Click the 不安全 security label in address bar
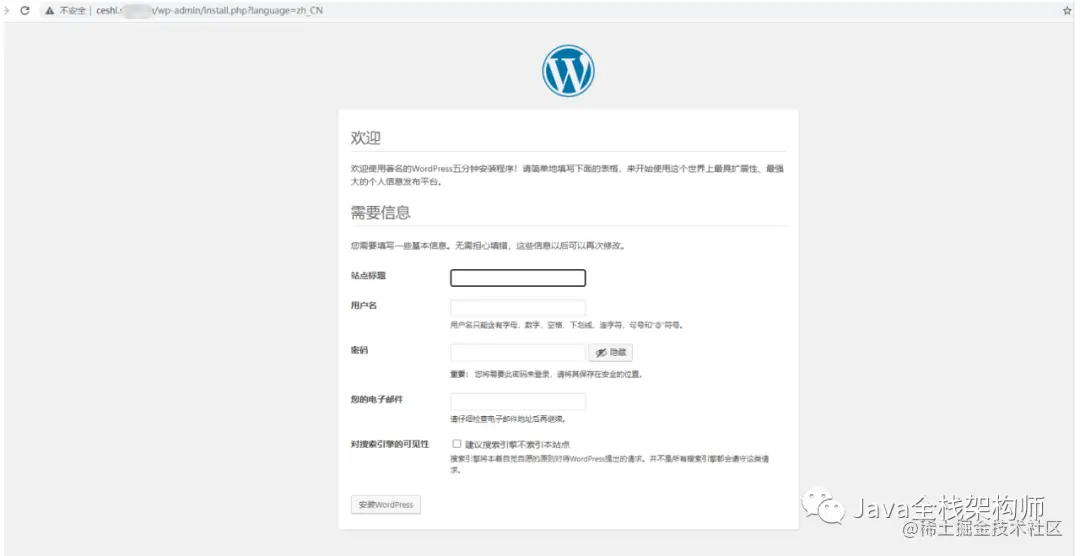The width and height of the screenshot is (1080, 556). tap(72, 10)
